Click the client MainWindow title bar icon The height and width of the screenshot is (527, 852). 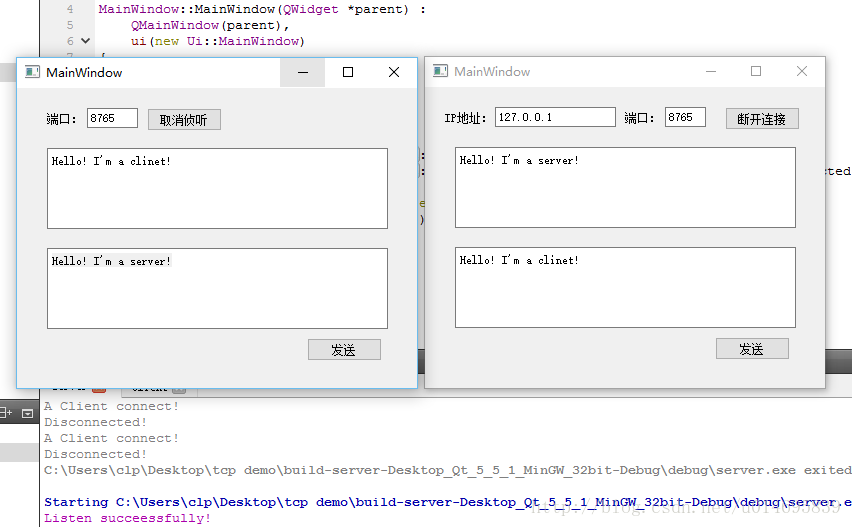440,72
